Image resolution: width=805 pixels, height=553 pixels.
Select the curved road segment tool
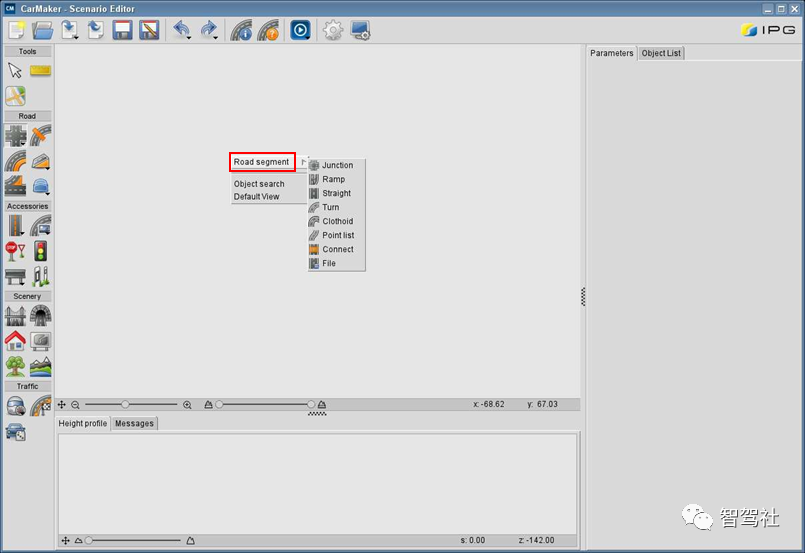pos(15,161)
